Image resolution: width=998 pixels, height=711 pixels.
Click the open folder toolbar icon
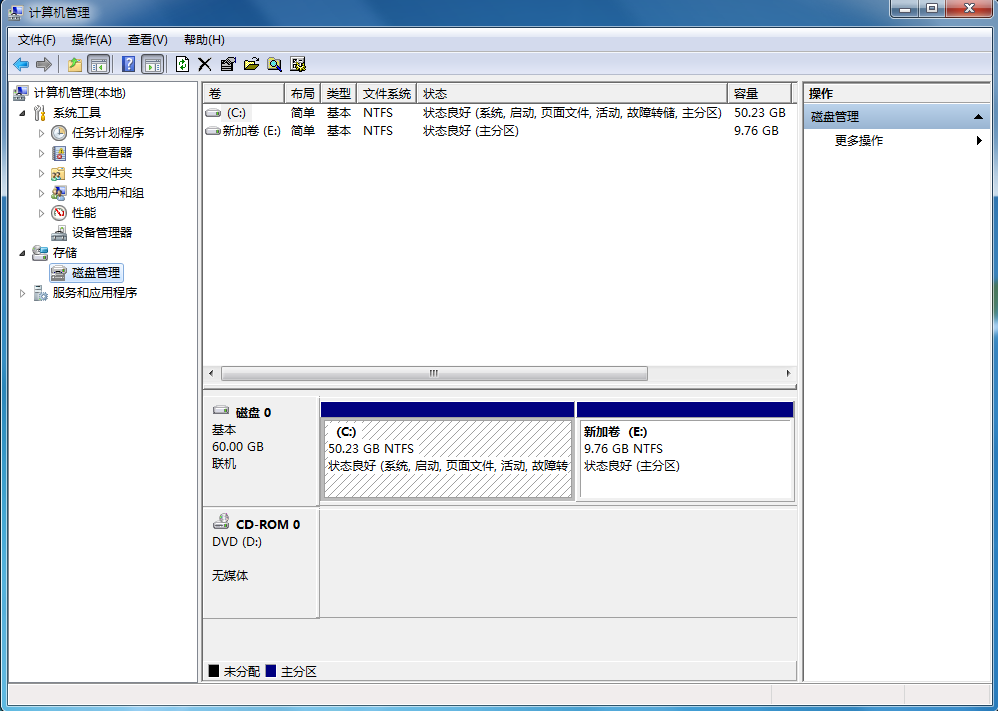(251, 64)
